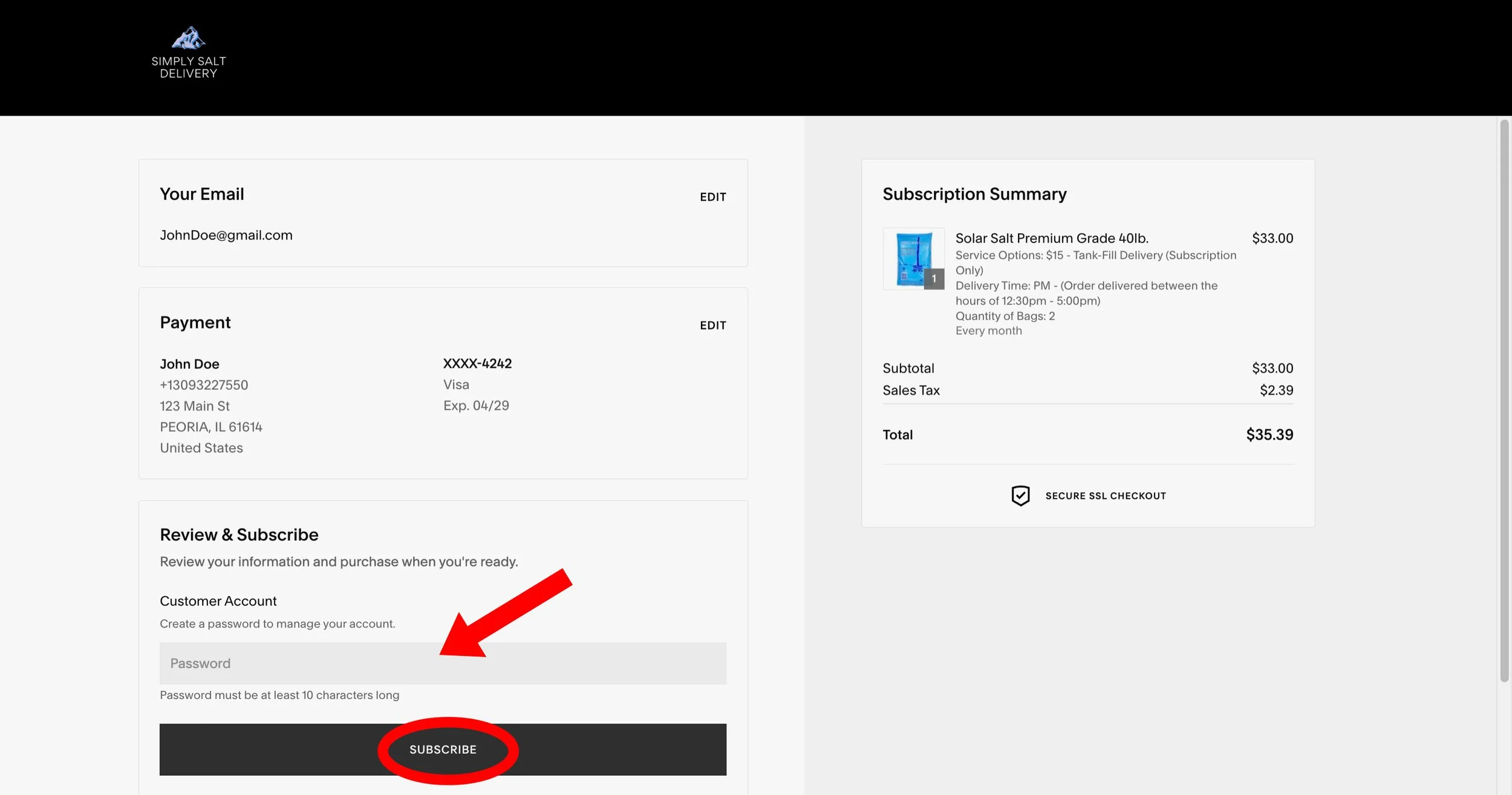Click the quantity badge on the product thumbnail

934,279
